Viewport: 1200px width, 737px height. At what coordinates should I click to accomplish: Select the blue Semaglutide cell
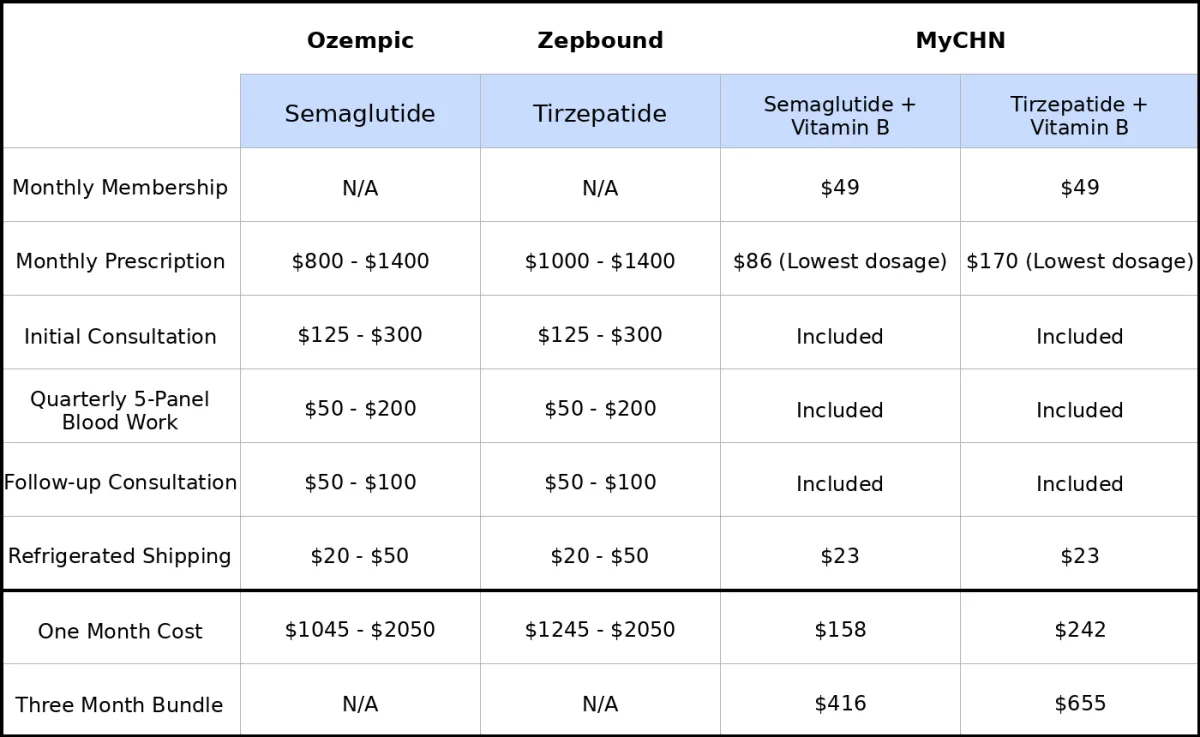click(x=360, y=111)
